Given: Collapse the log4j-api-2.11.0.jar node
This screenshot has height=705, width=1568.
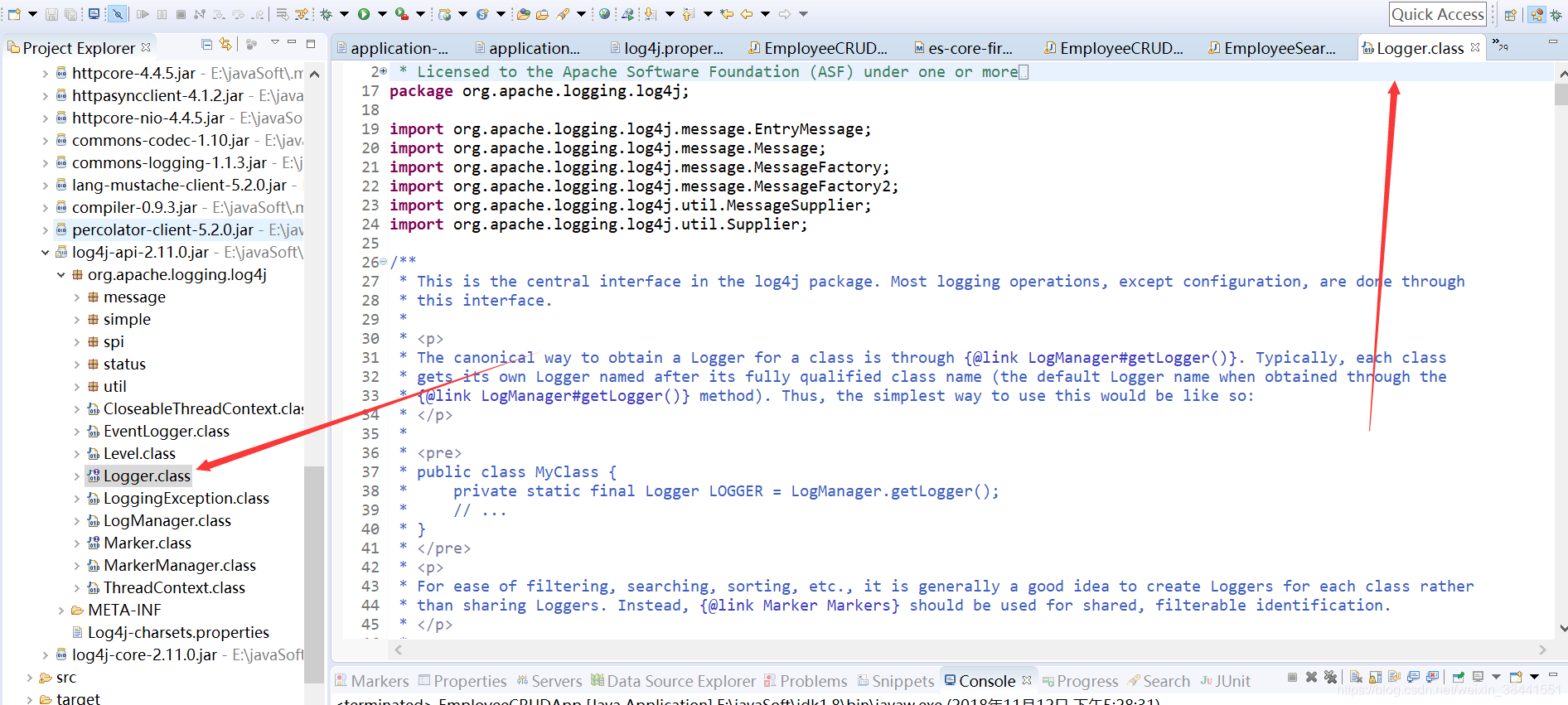Looking at the screenshot, I should 46,252.
